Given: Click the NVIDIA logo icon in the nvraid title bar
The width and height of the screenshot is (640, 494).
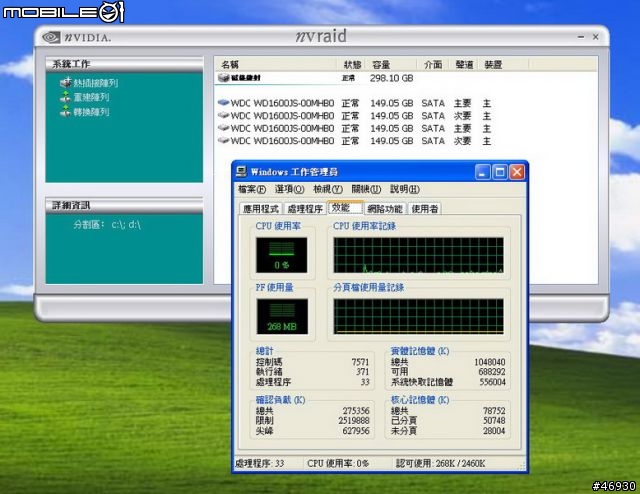Looking at the screenshot, I should point(51,38).
